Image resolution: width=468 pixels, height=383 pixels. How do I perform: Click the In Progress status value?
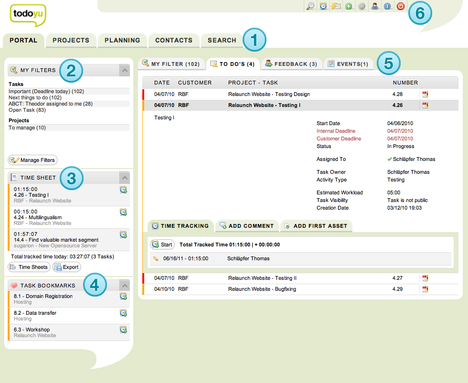point(401,146)
